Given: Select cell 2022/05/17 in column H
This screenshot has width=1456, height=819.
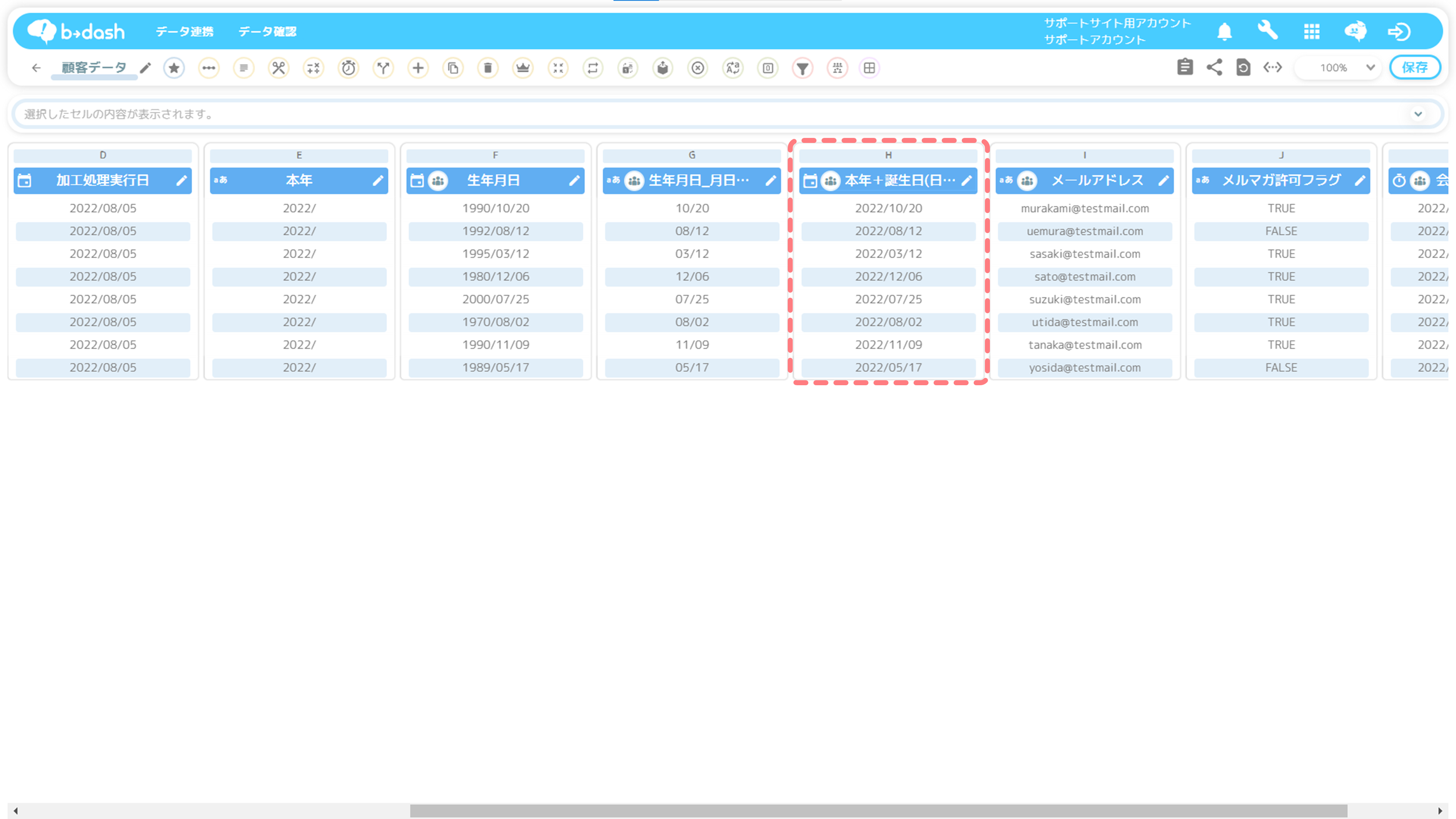Looking at the screenshot, I should 889,368.
